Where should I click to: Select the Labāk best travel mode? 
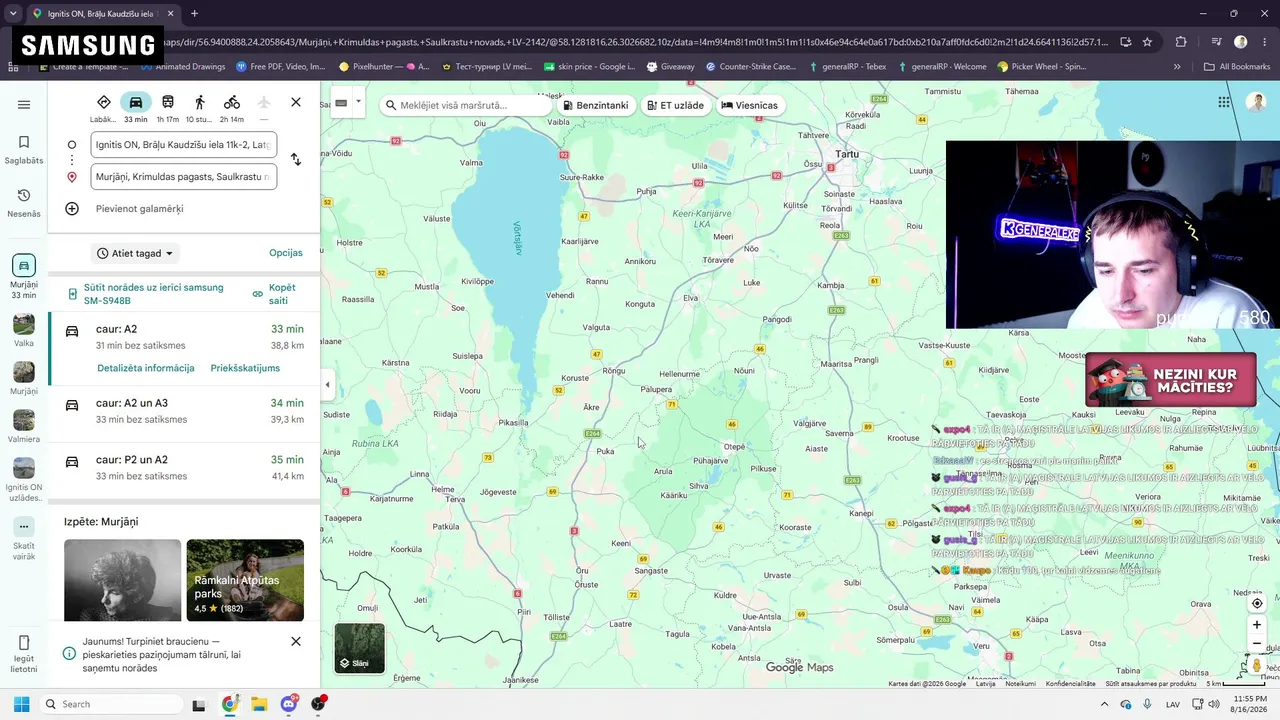coord(104,108)
